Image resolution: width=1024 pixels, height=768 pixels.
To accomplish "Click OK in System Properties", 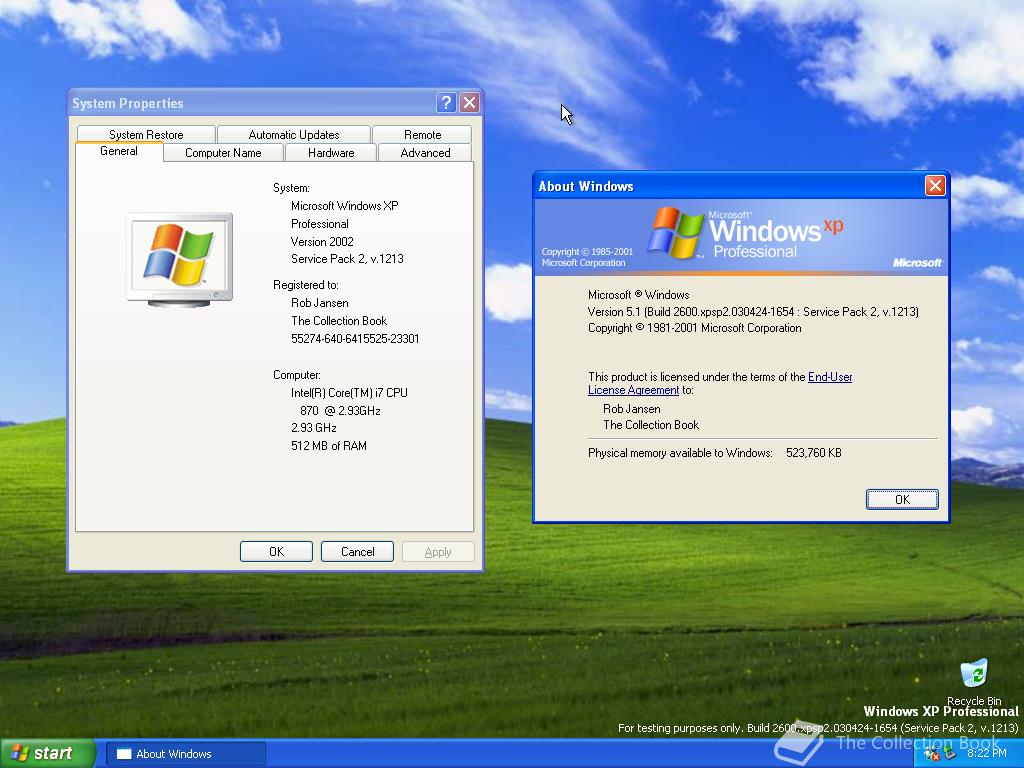I will click(276, 551).
